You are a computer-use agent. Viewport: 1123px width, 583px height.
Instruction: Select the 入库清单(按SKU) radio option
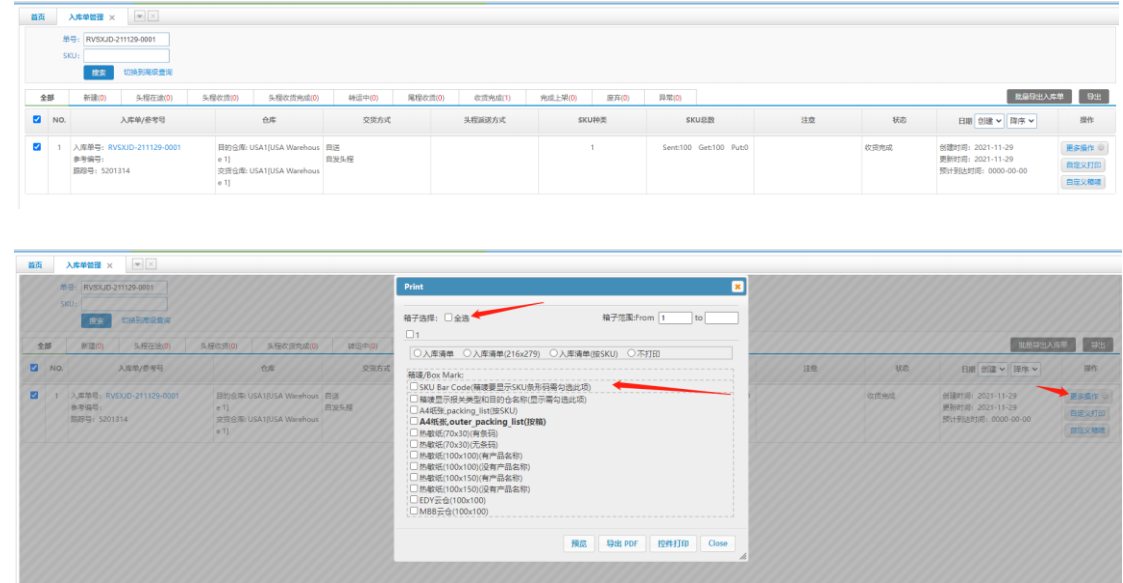point(553,353)
